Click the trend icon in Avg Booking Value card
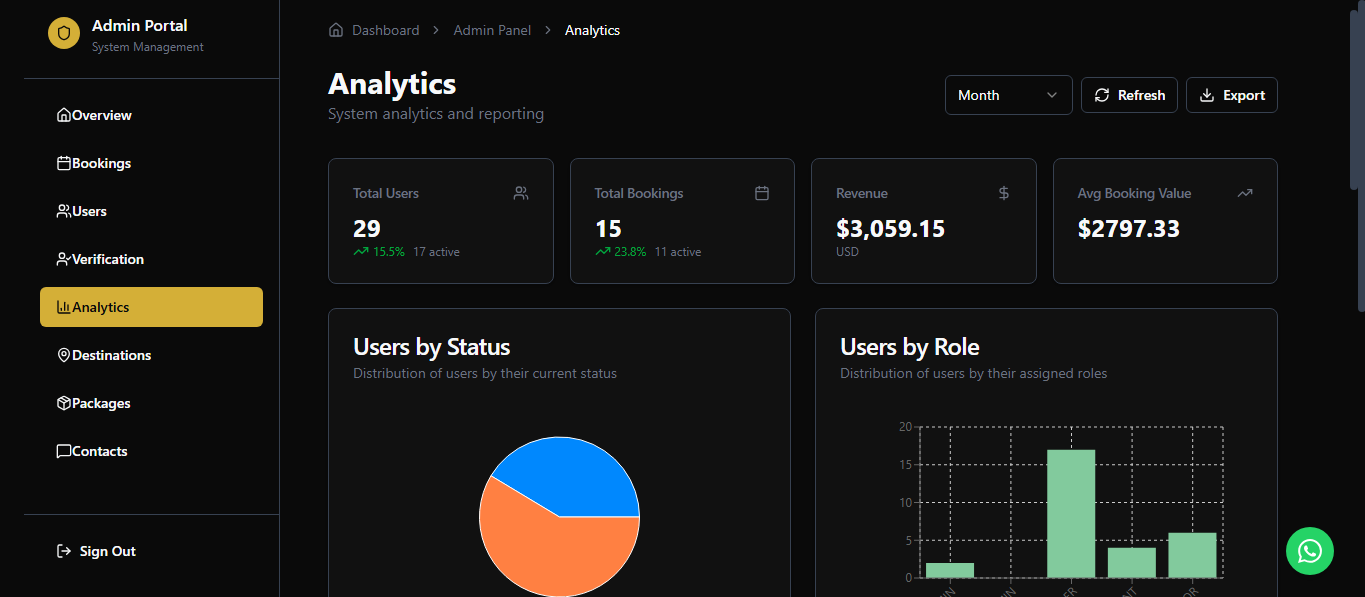Screen dimensions: 1365x597 tap(1244, 193)
